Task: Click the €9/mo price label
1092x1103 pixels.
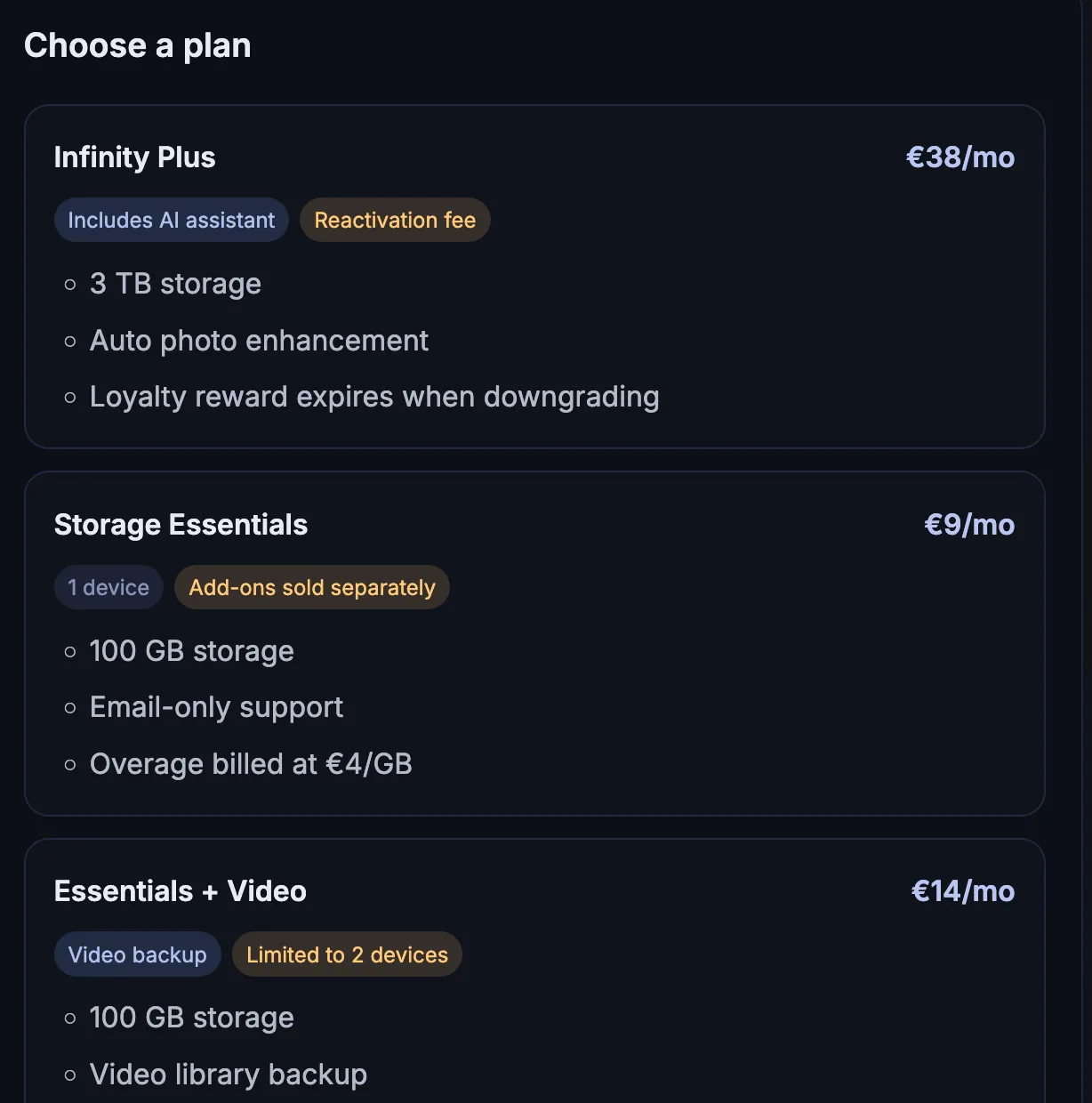Action: tap(969, 524)
